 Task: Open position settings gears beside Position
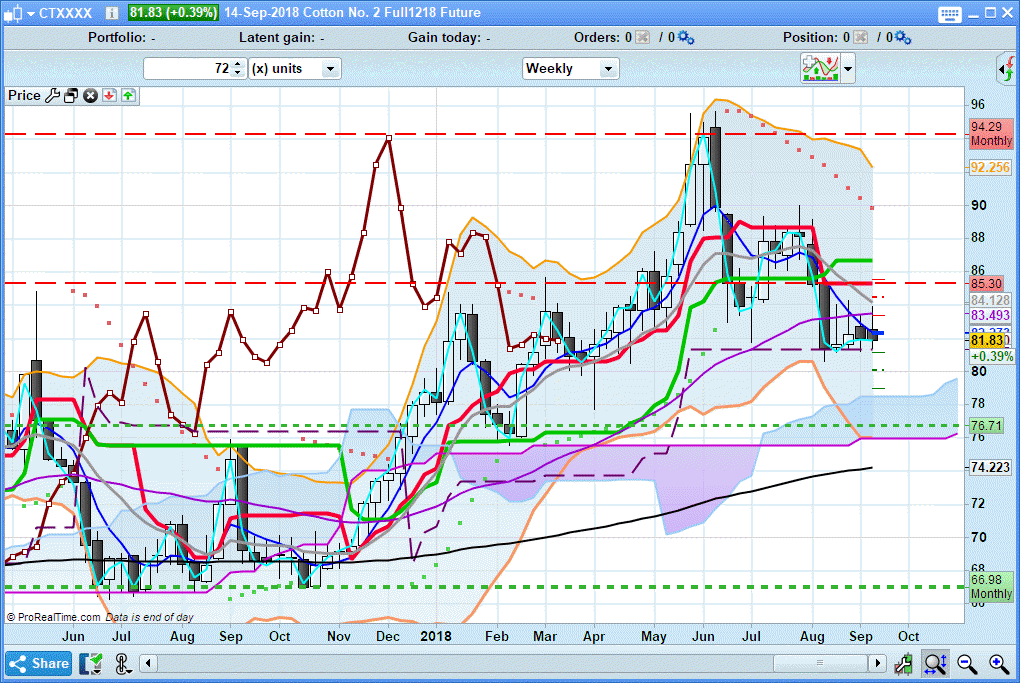pos(903,38)
